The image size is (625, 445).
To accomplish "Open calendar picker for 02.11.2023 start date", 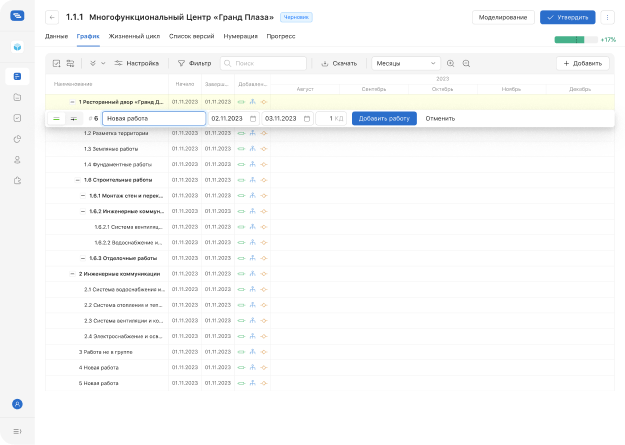I will click(x=253, y=118).
